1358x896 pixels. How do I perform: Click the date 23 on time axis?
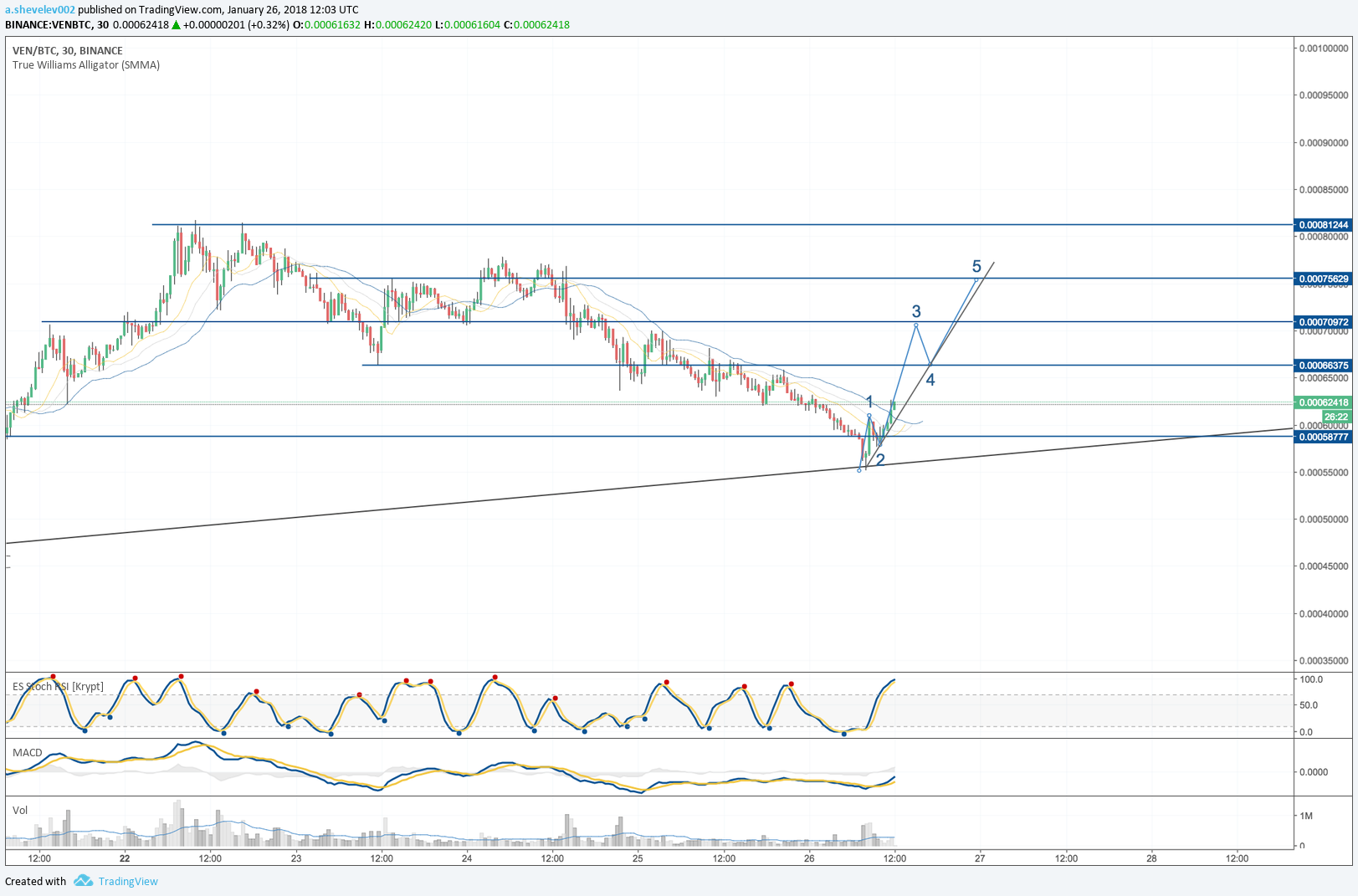[296, 858]
